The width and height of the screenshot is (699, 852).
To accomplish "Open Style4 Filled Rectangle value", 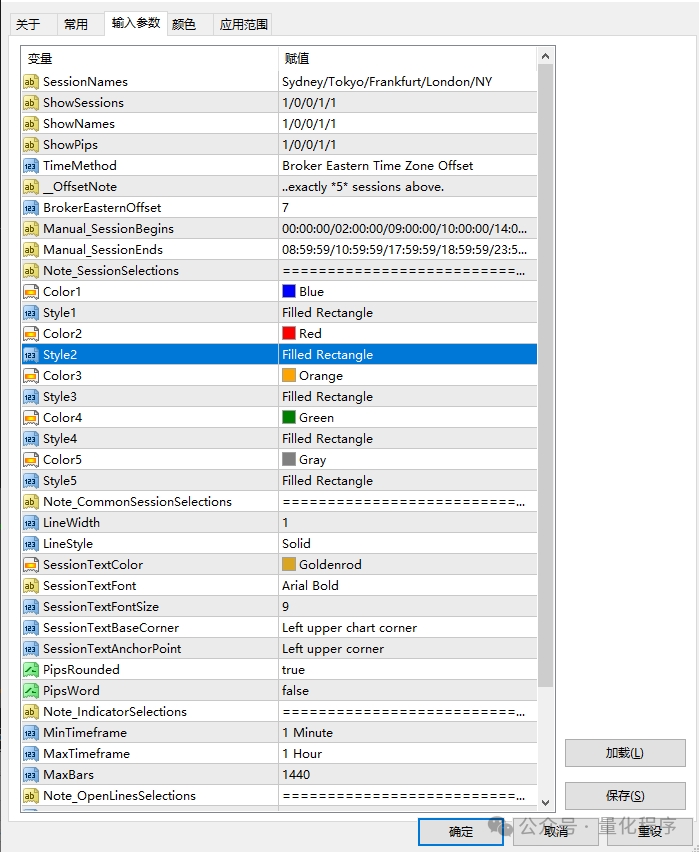I will [408, 438].
